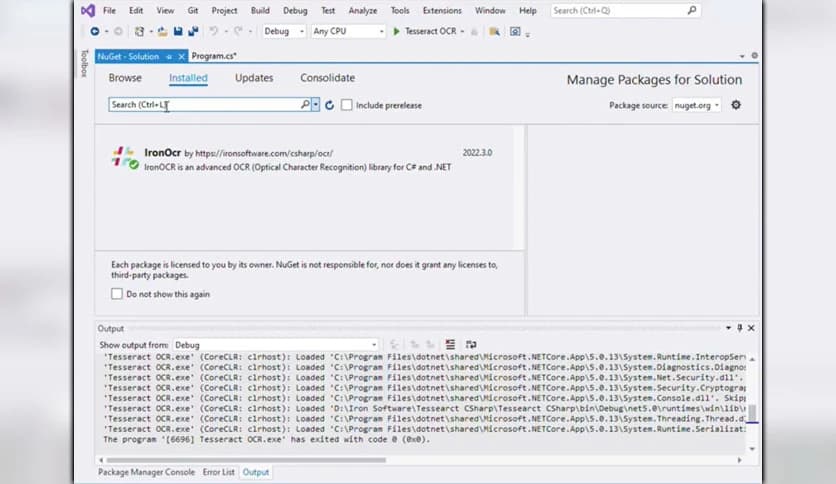Click the New Project toolbar icon
The width and height of the screenshot is (836, 484).
point(139,31)
